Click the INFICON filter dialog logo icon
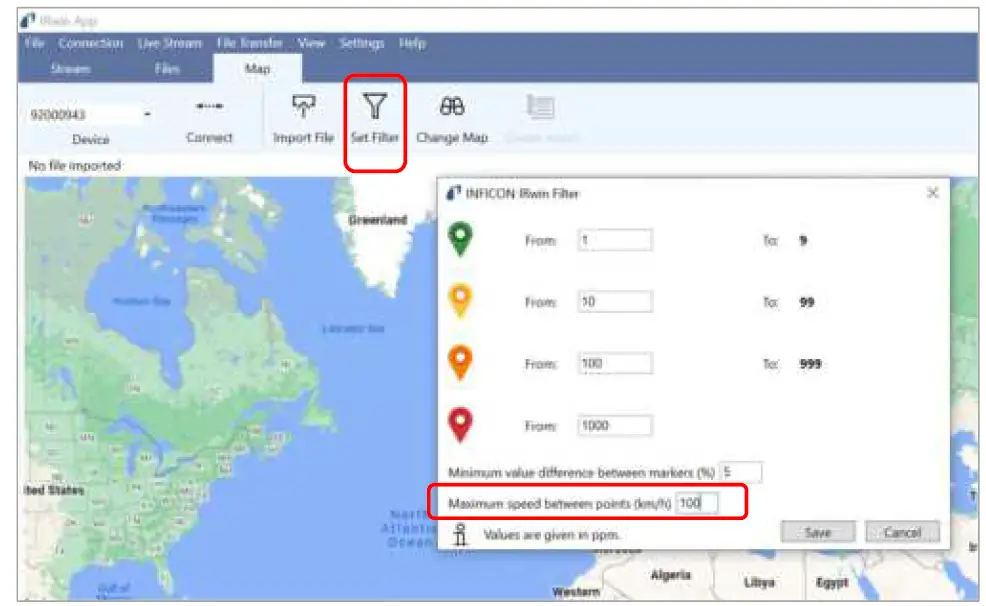986x606 pixels. click(x=453, y=193)
